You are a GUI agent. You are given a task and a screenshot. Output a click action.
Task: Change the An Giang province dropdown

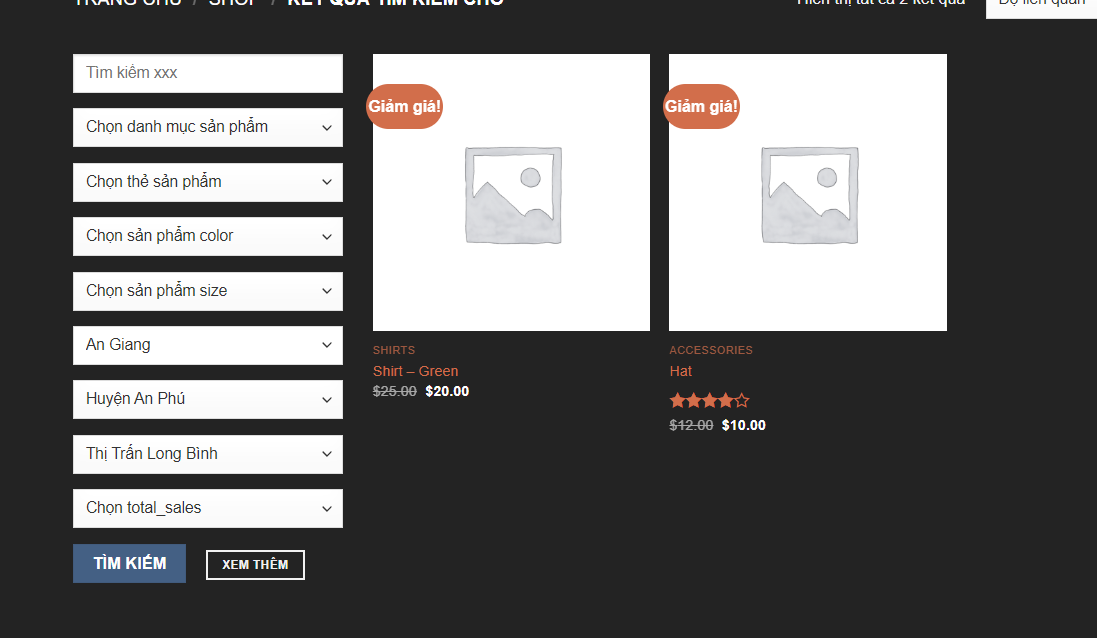207,345
